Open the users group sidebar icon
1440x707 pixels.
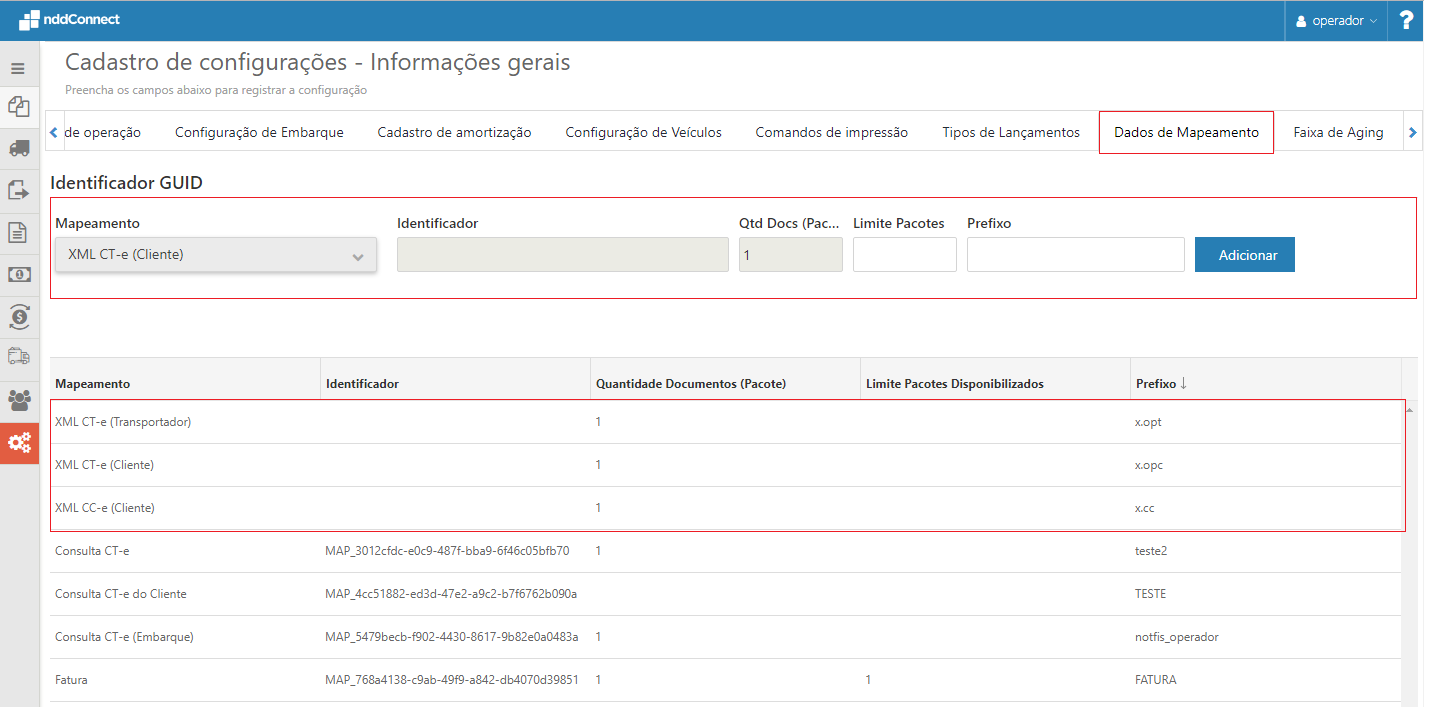[18, 400]
